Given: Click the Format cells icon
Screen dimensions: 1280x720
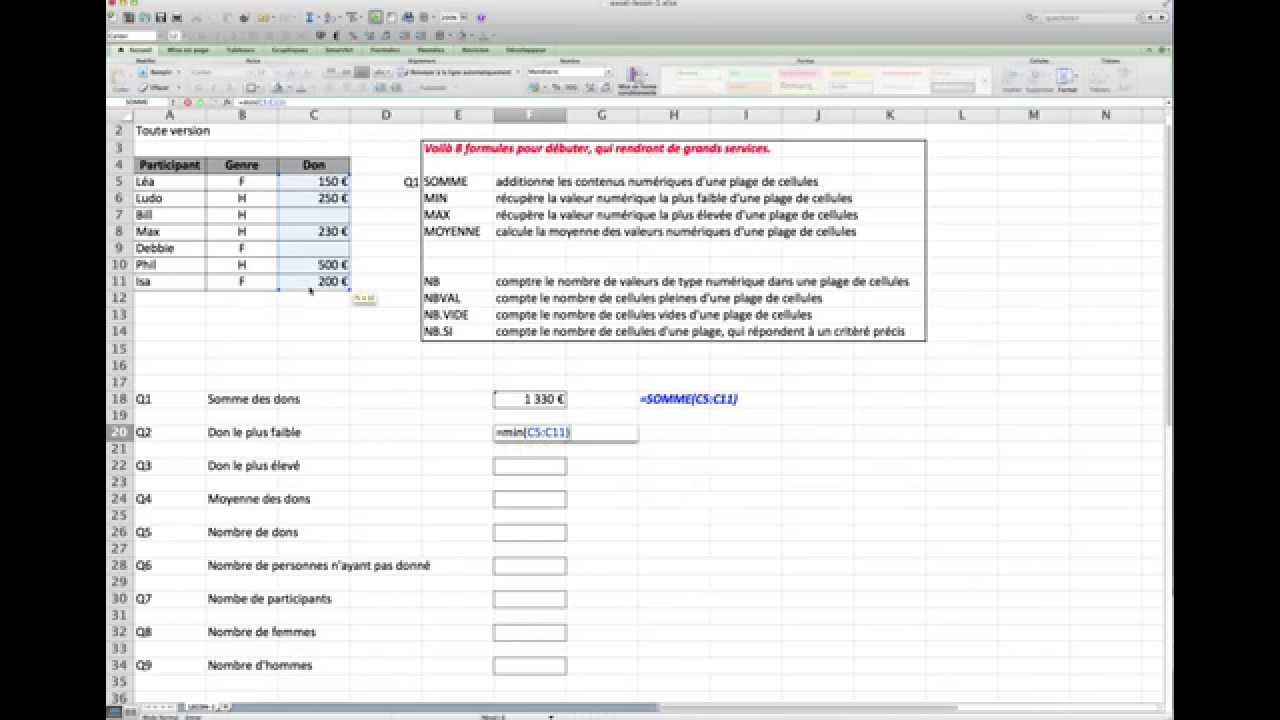Looking at the screenshot, I should tap(1066, 79).
